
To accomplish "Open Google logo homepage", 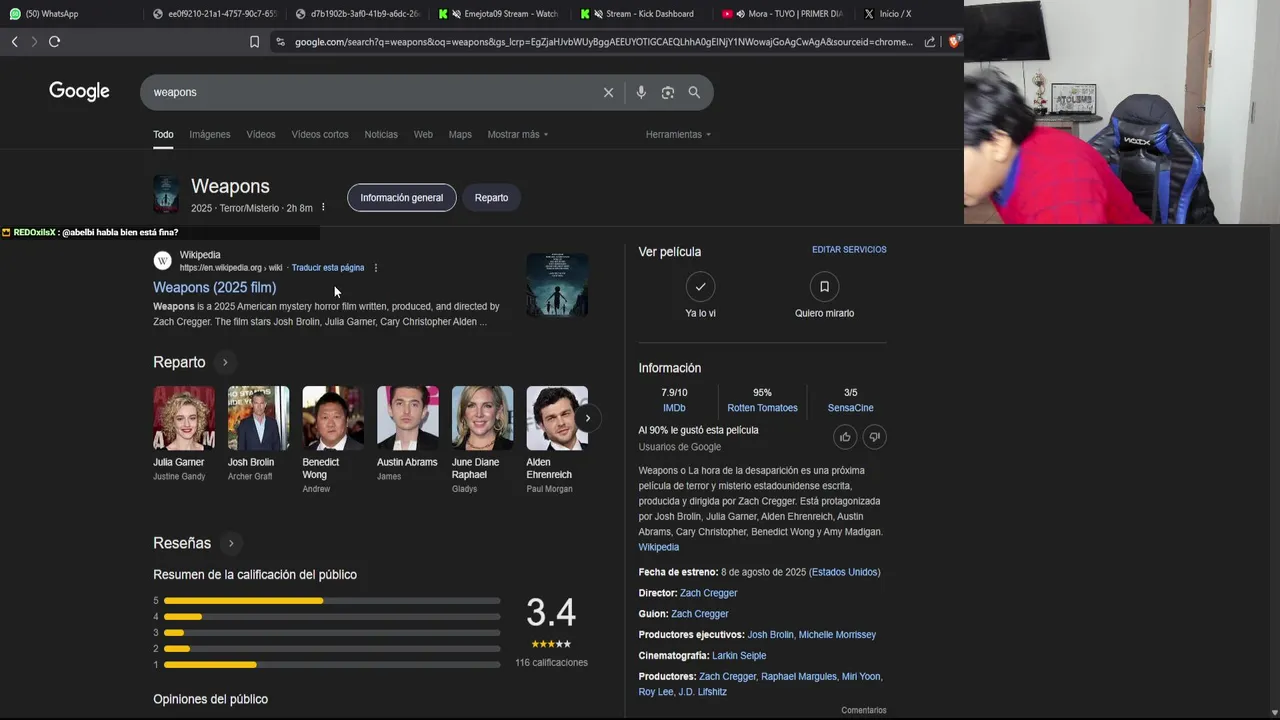I will click(79, 91).
